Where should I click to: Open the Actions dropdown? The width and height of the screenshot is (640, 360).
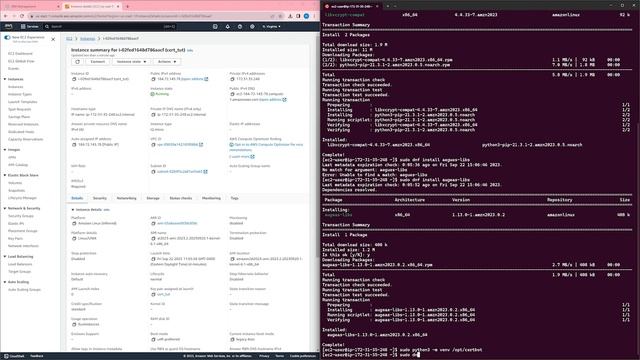(167, 62)
